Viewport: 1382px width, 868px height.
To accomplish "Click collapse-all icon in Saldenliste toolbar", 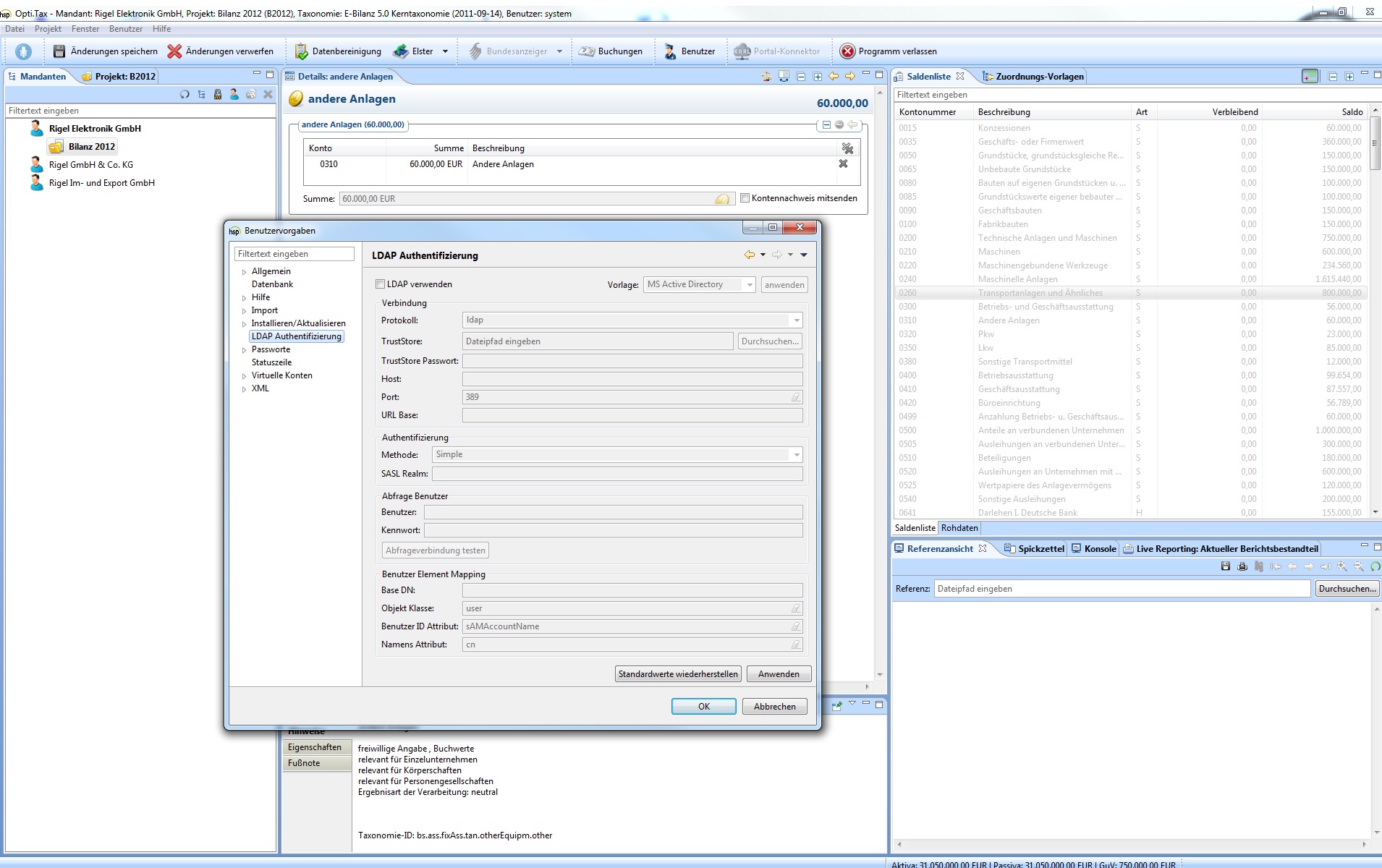I will (1333, 76).
